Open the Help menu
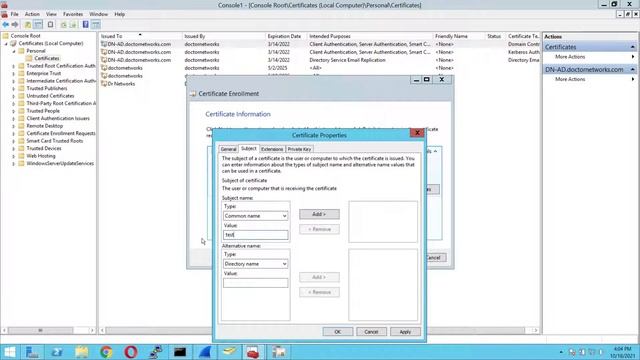 [120, 14]
